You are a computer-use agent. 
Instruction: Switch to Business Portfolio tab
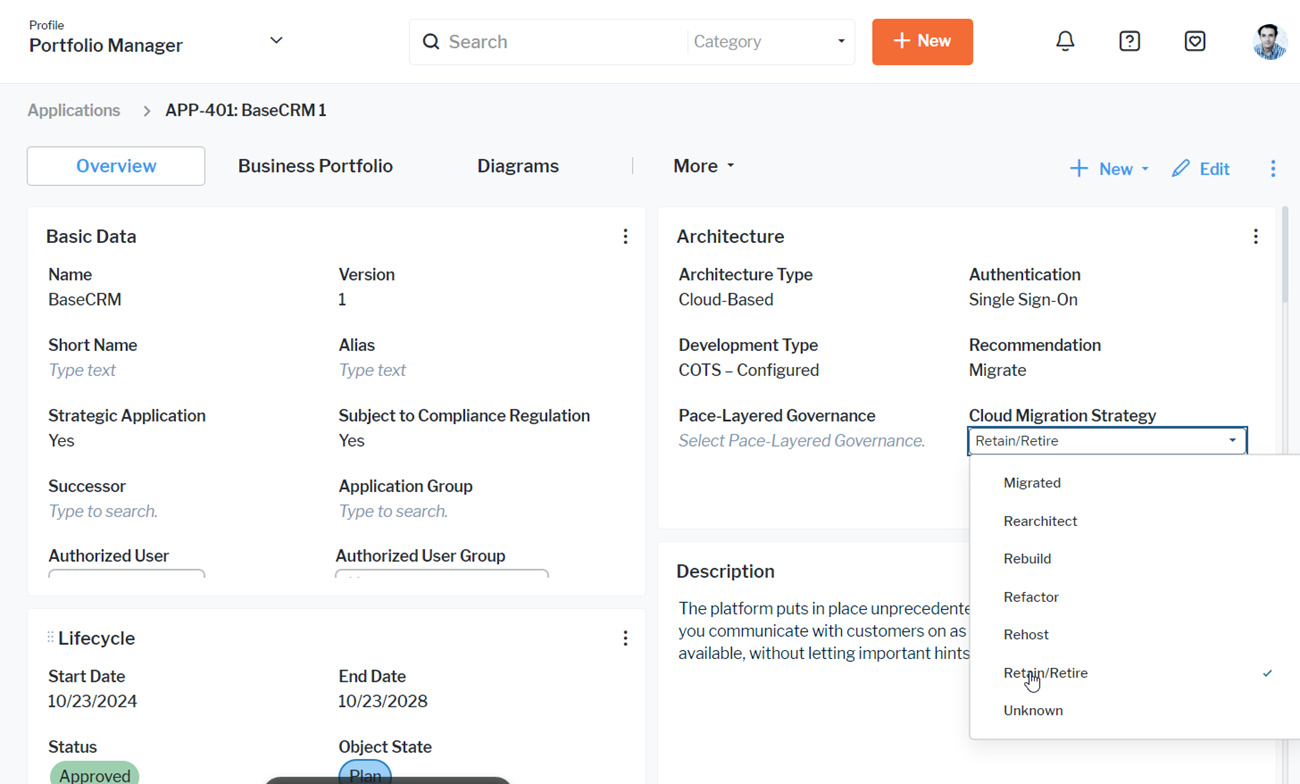click(x=315, y=166)
